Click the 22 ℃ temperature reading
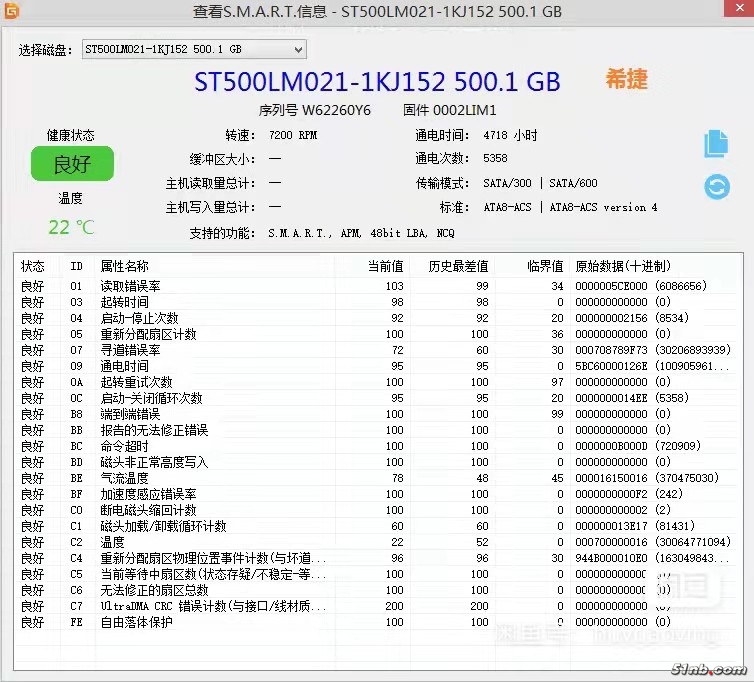754x682 pixels. point(71,227)
